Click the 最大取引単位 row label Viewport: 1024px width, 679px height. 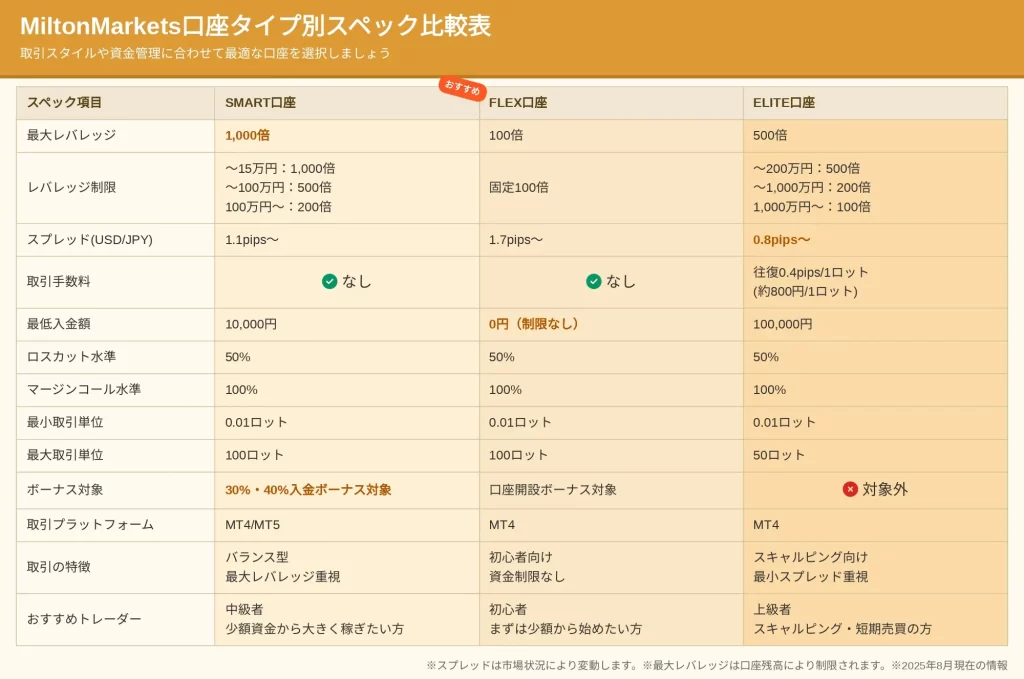pyautogui.click(x=65, y=455)
